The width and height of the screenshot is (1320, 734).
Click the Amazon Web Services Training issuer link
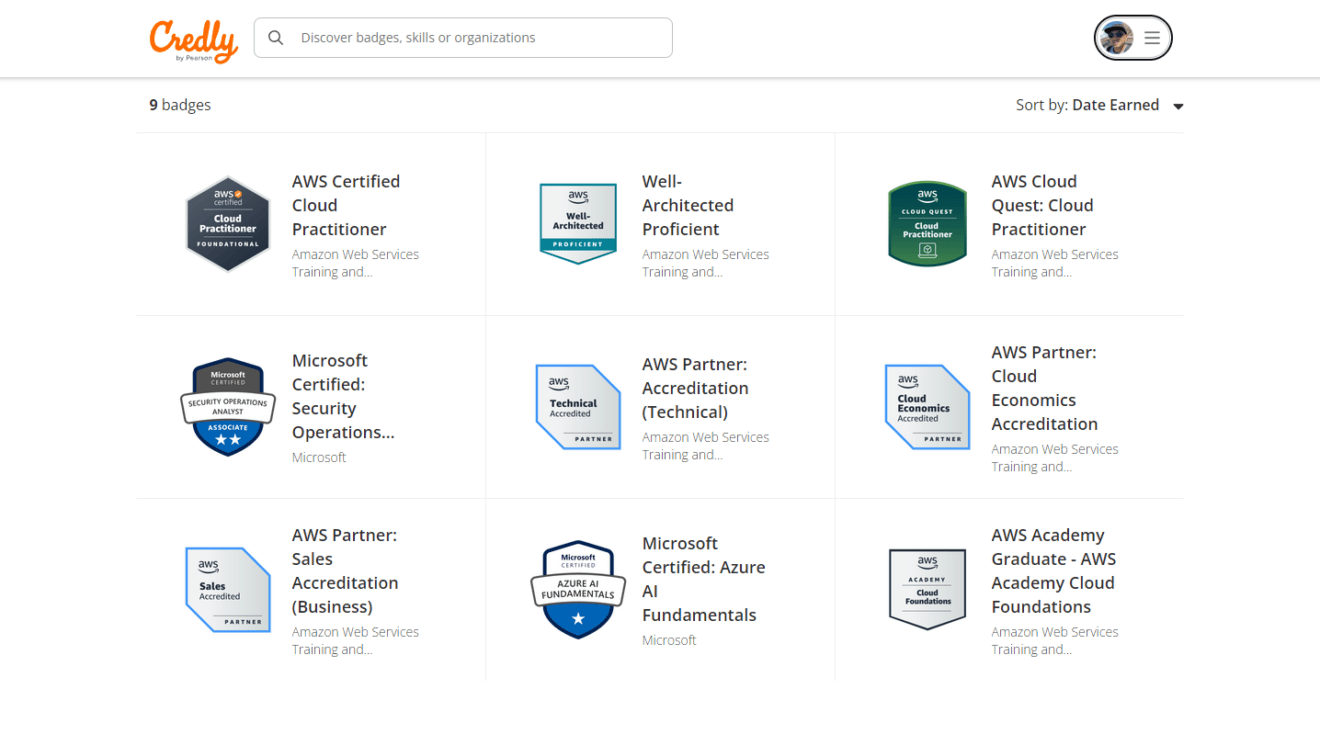coord(355,262)
